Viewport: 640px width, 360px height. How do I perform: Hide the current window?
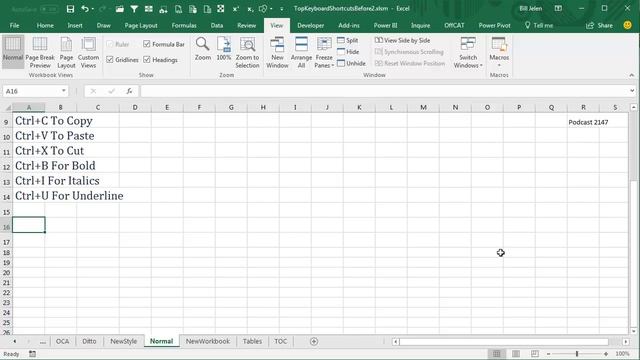coord(348,52)
